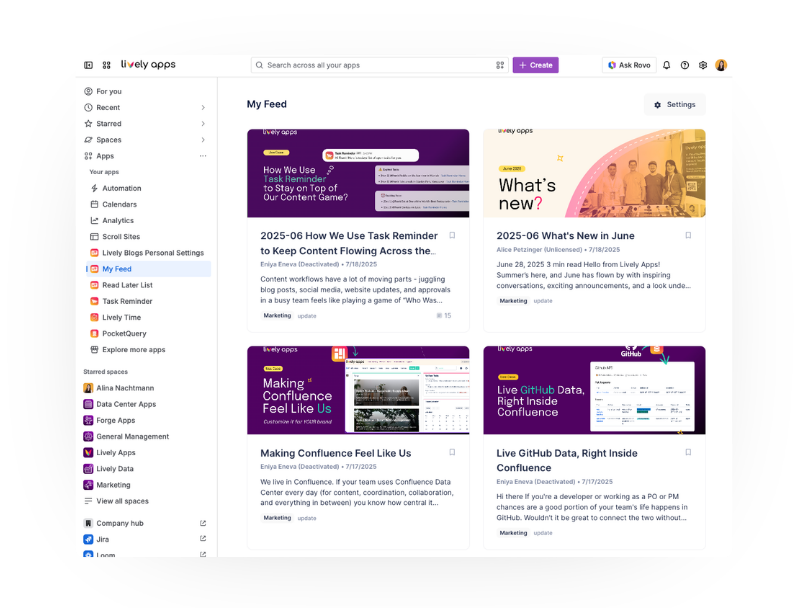The width and height of the screenshot is (803, 608).
Task: Click the Automation lightning icon
Action: 94,188
